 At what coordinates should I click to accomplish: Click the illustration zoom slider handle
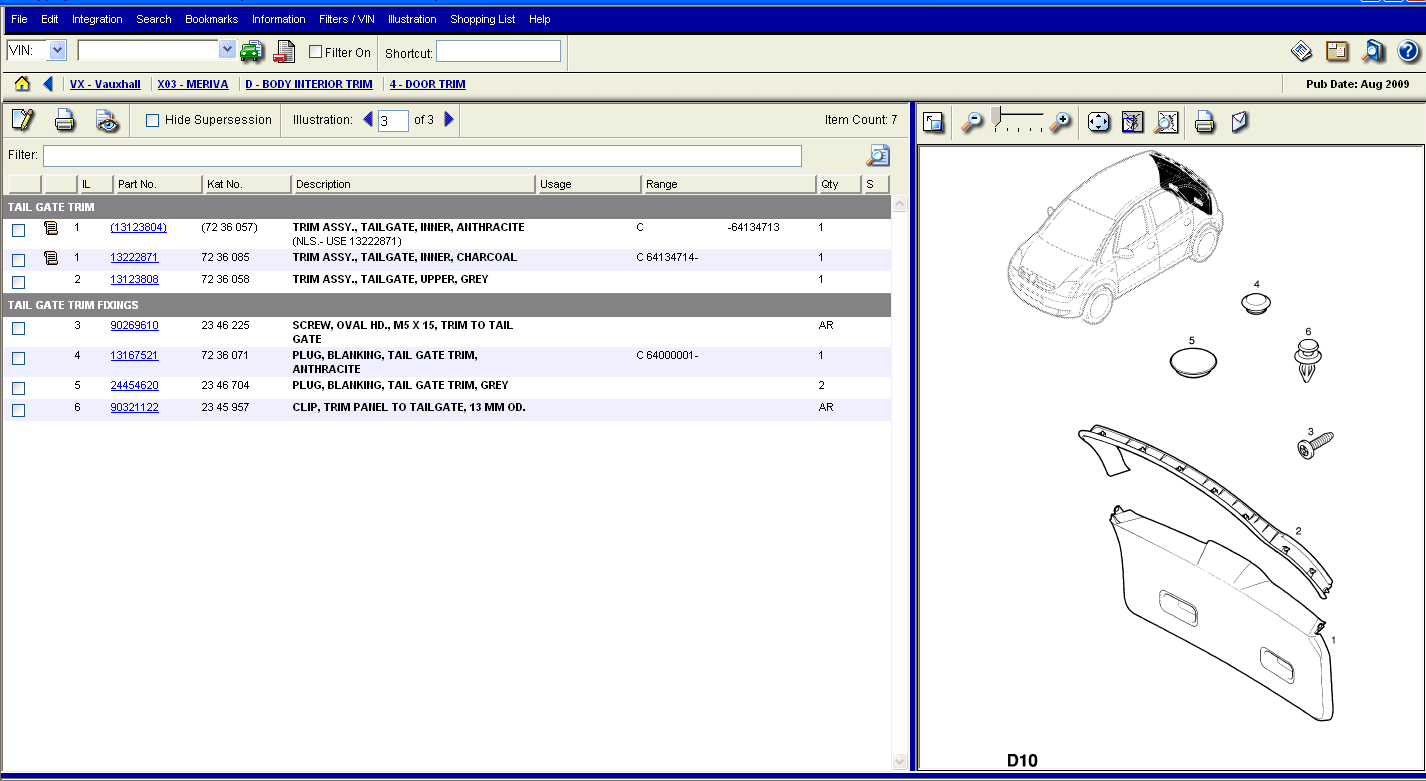[x=995, y=115]
